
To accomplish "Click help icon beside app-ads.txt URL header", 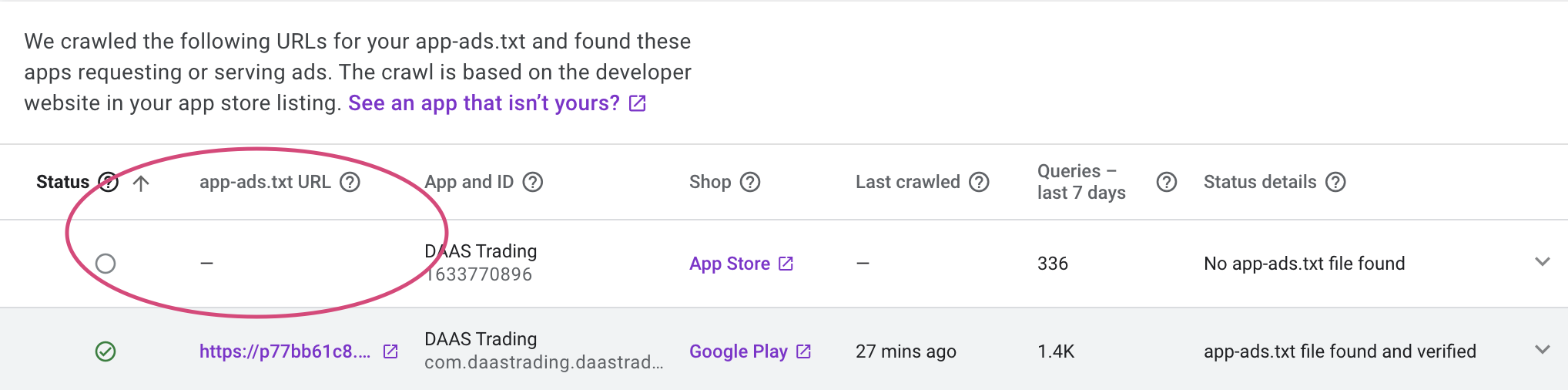I will click(350, 182).
